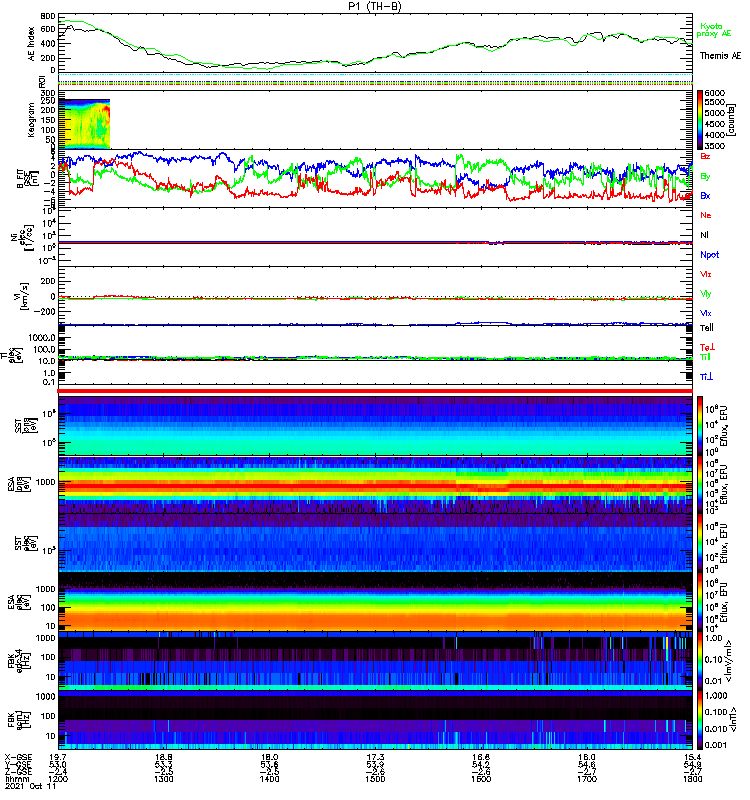
Task: Click the X-GSE value 18.8
Action: [x=163, y=757]
